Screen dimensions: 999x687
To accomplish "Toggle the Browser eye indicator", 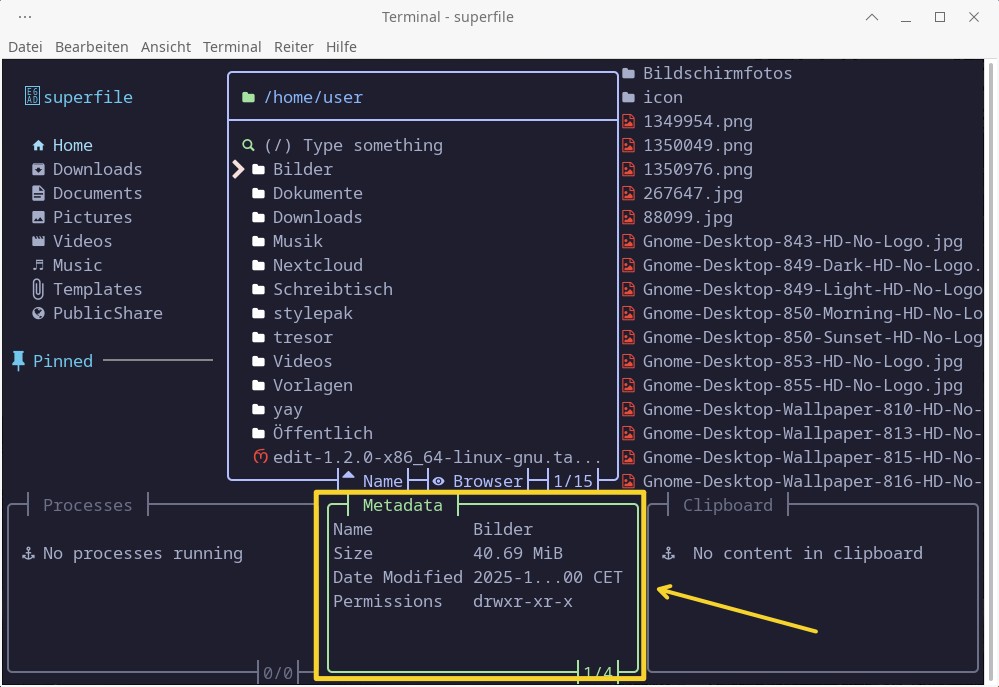I will pyautogui.click(x=438, y=481).
